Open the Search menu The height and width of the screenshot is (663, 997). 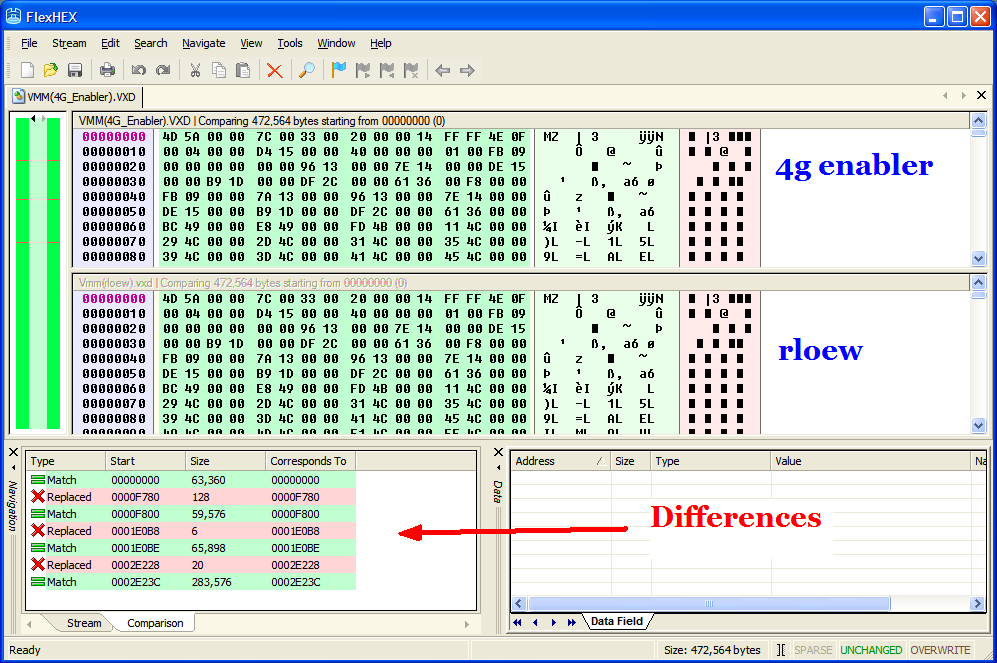pyautogui.click(x=151, y=43)
